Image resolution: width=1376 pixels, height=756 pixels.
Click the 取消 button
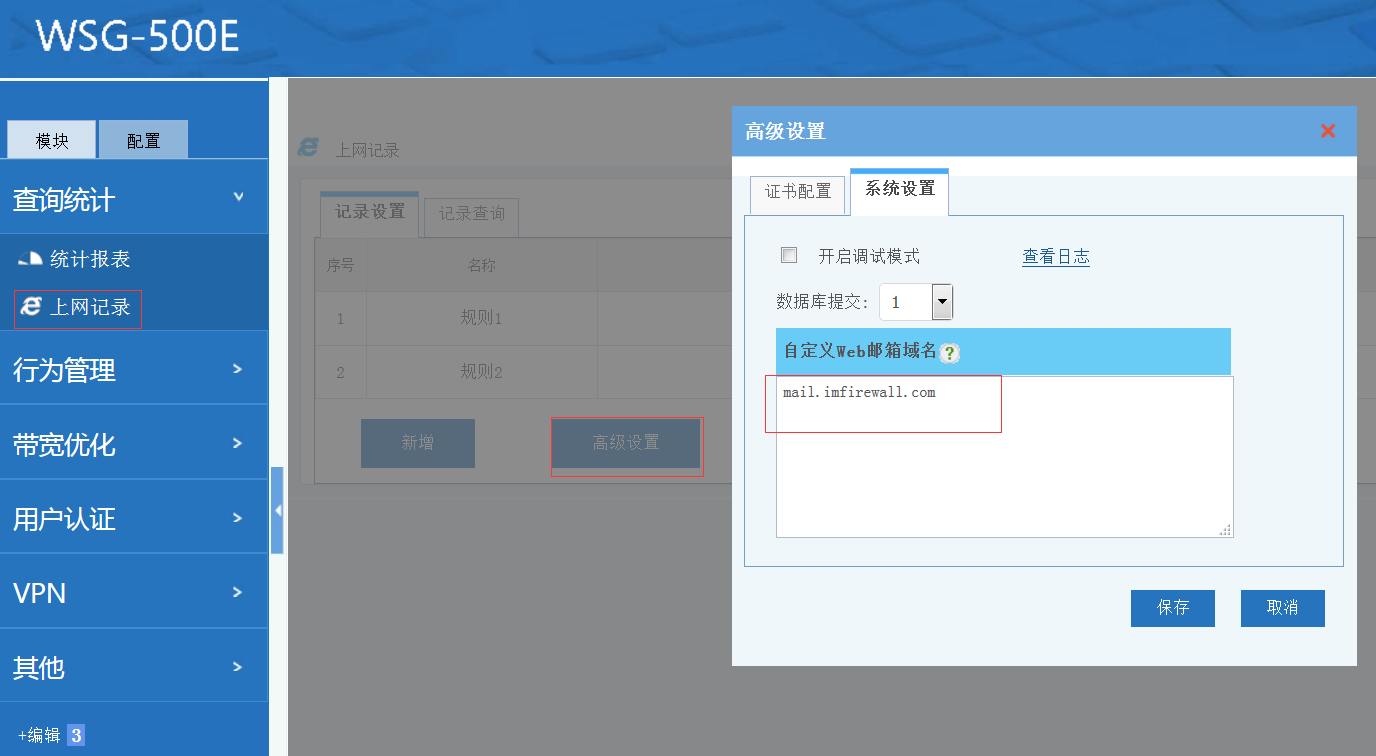1282,608
